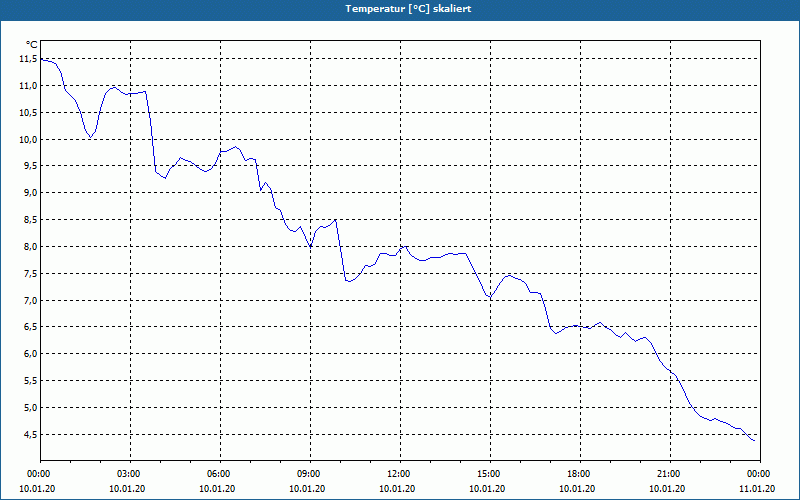The image size is (800, 500).
Task: Choose the 6,5 temperature label
Action: point(30,327)
